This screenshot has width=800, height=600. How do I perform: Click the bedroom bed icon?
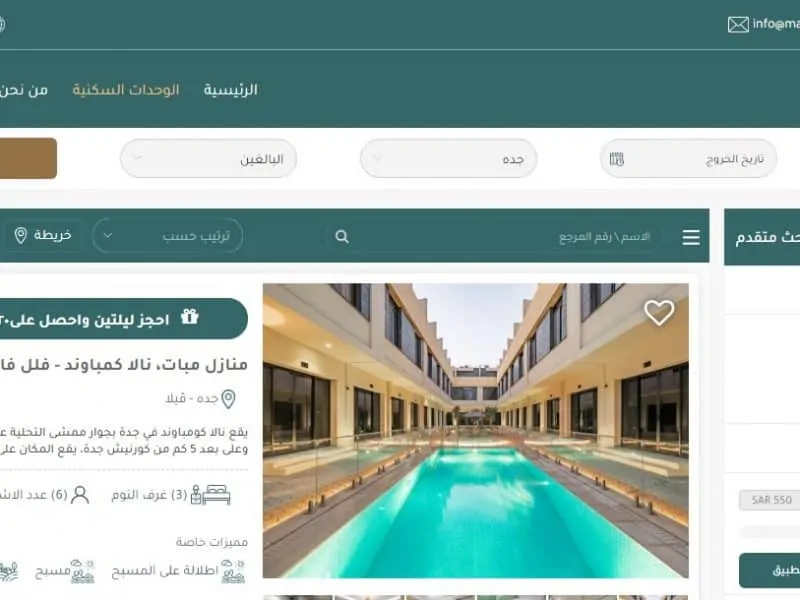tap(211, 494)
